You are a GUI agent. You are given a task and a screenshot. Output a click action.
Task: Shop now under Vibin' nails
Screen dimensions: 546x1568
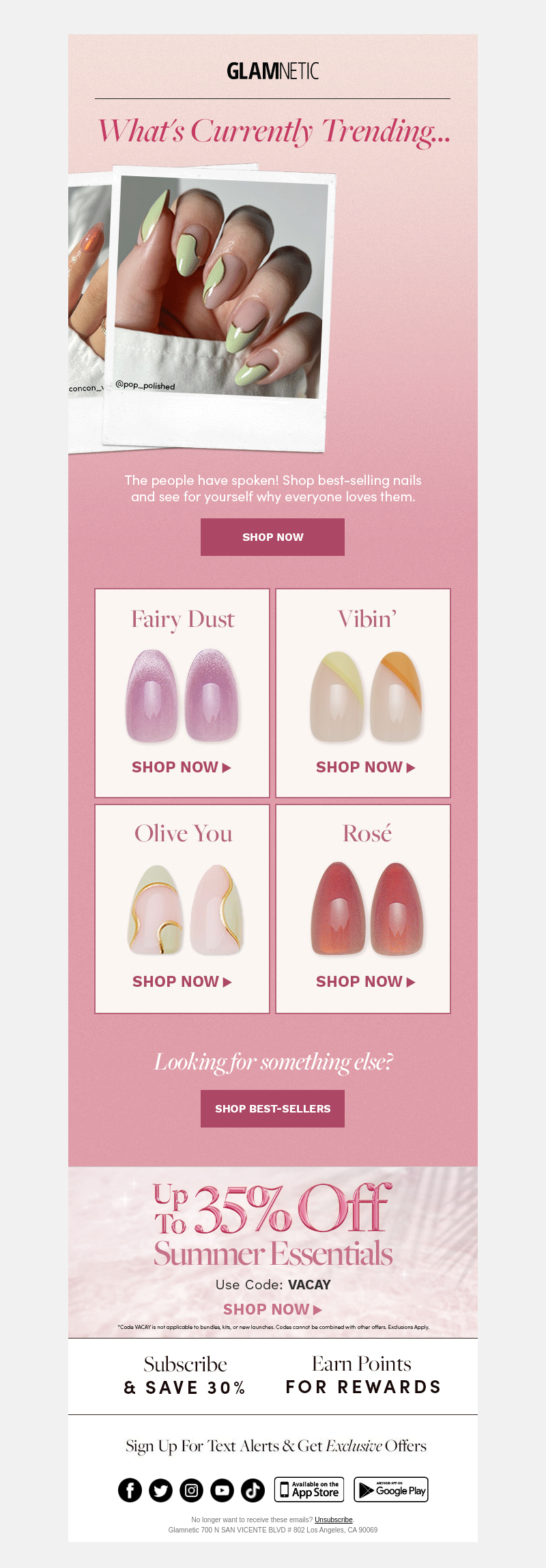[366, 767]
